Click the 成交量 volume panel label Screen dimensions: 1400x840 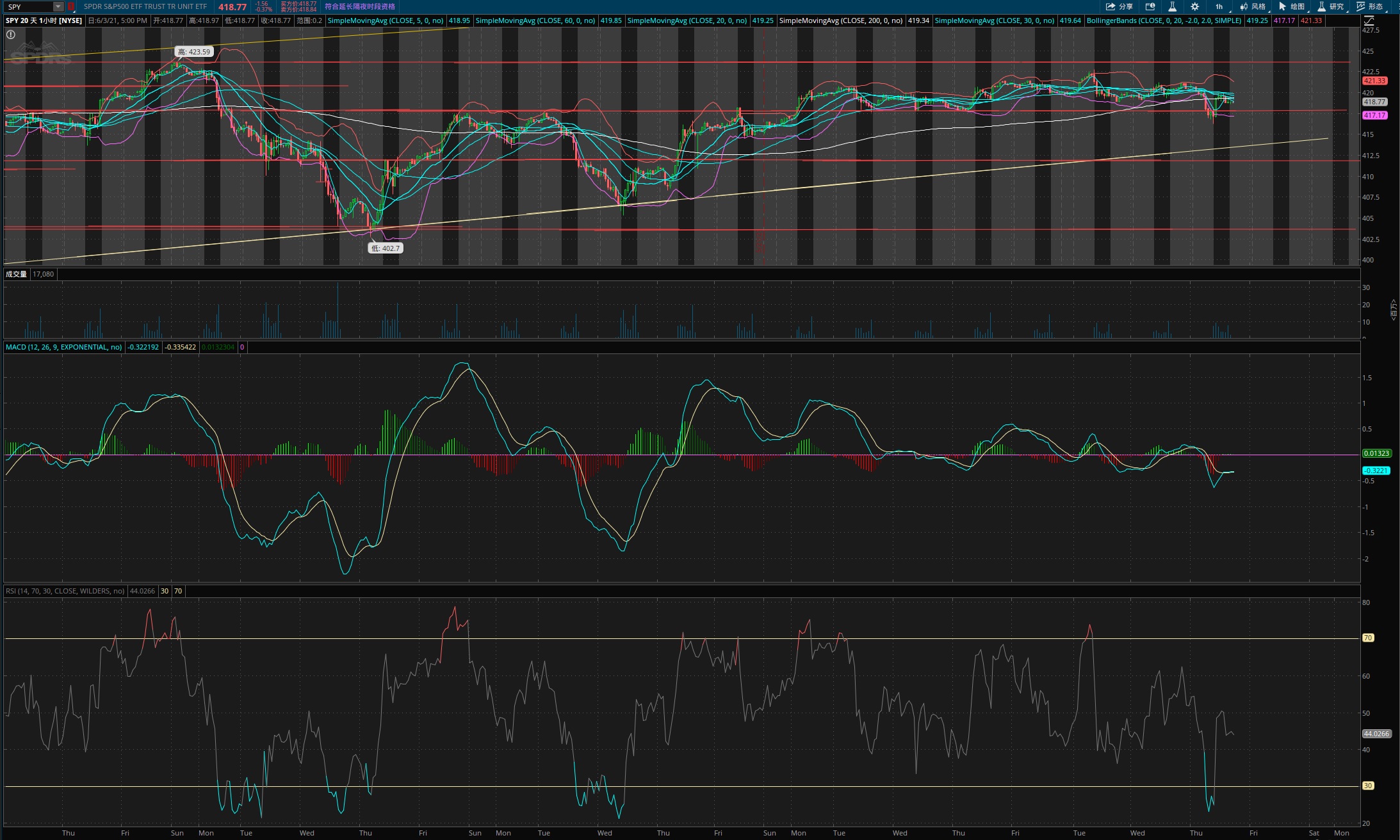16,274
